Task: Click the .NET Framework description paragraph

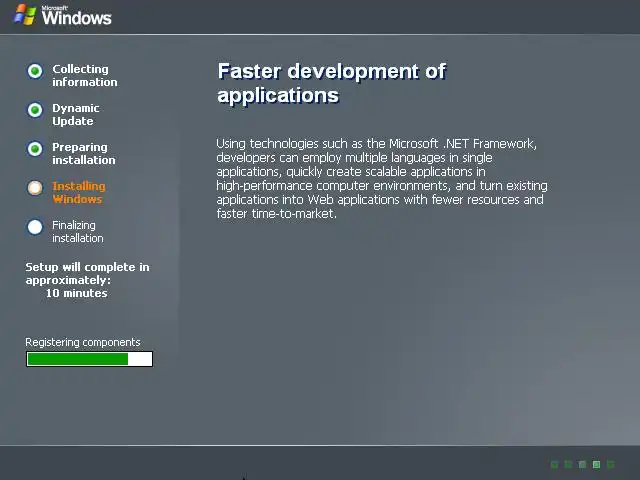Action: click(x=382, y=178)
